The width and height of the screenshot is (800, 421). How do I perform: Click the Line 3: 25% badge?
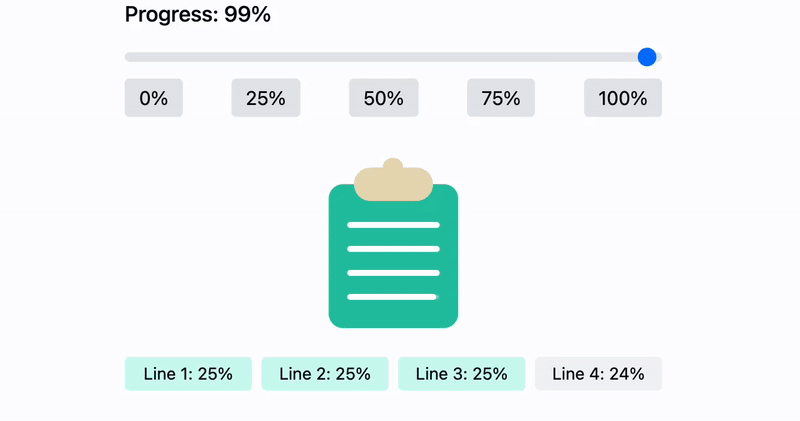(461, 374)
